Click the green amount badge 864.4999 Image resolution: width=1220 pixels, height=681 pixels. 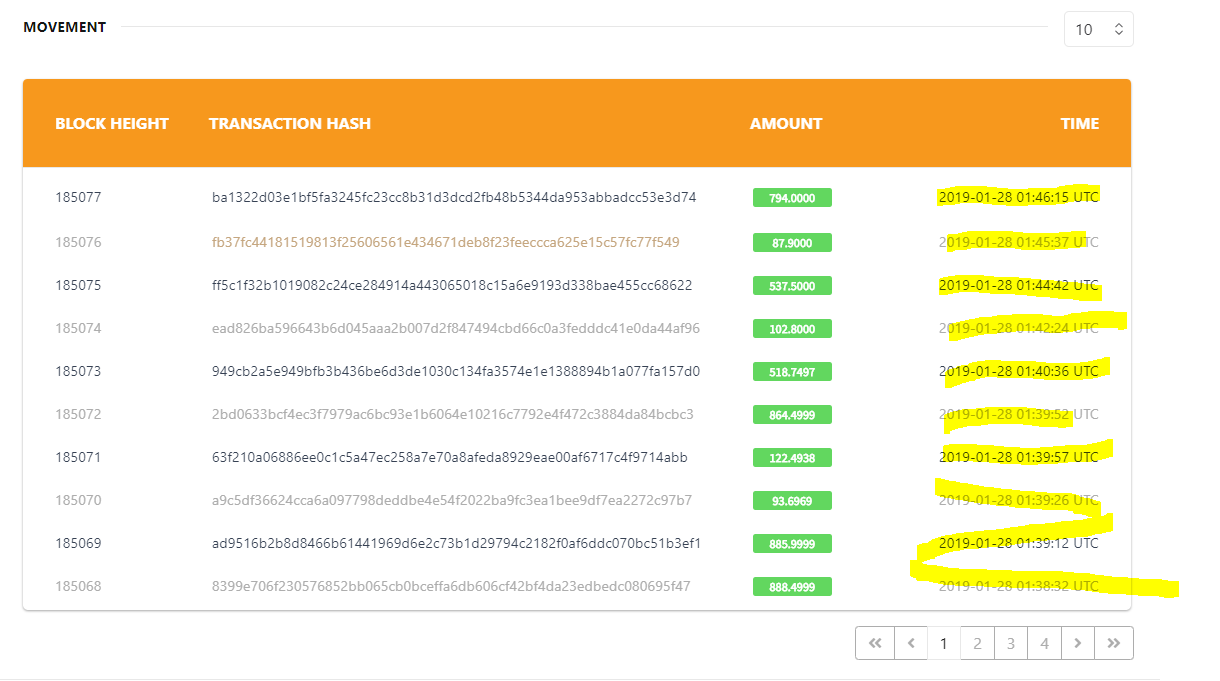click(792, 414)
